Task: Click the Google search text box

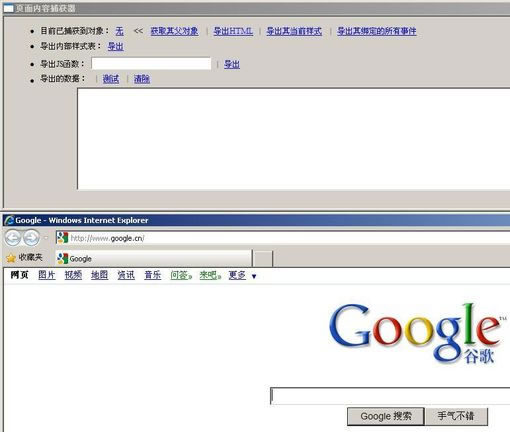Action: click(390, 396)
